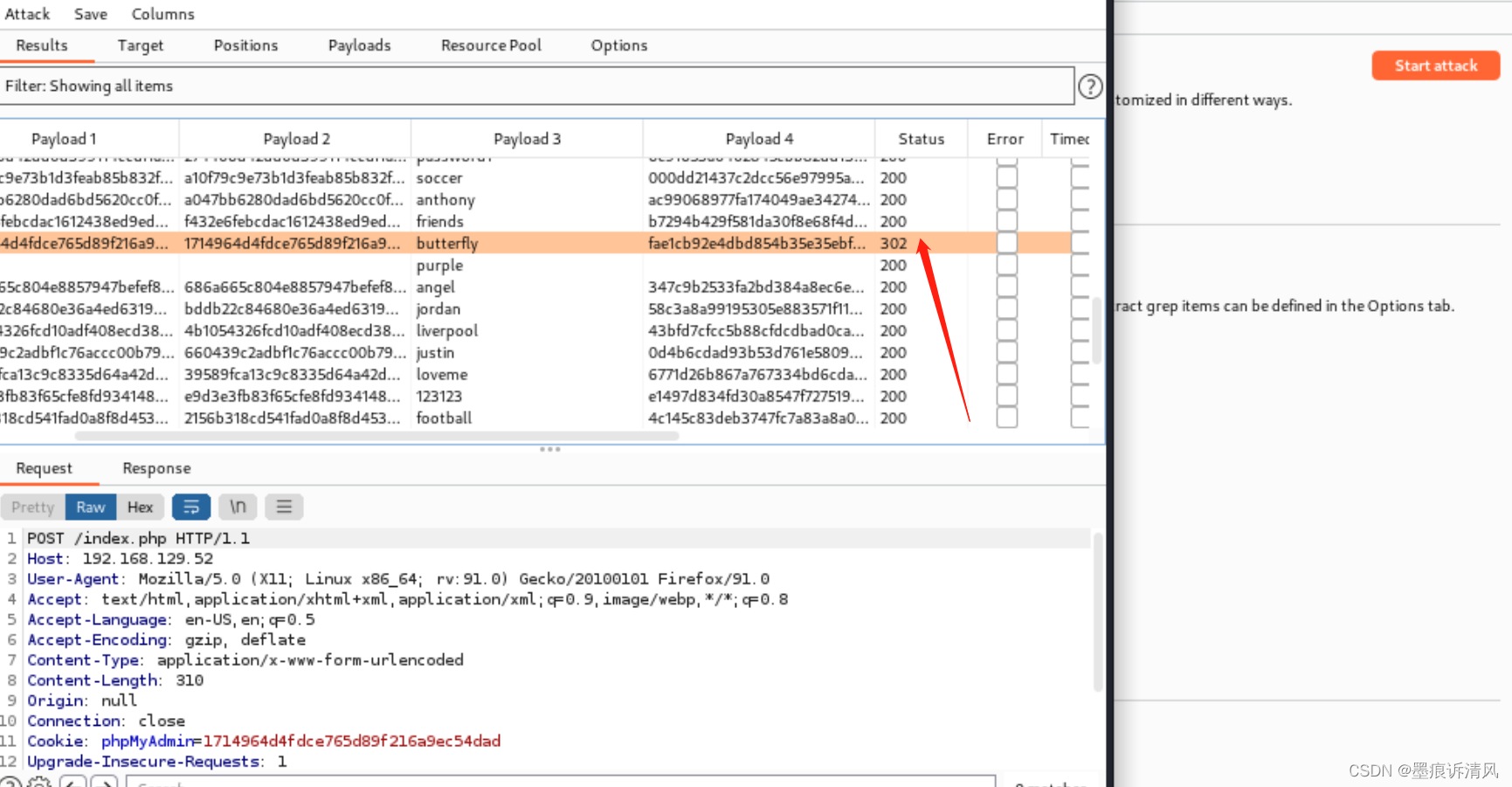Check the Error checkbox on the butterfly 302 row
This screenshot has height=787, width=1512.
1006,243
